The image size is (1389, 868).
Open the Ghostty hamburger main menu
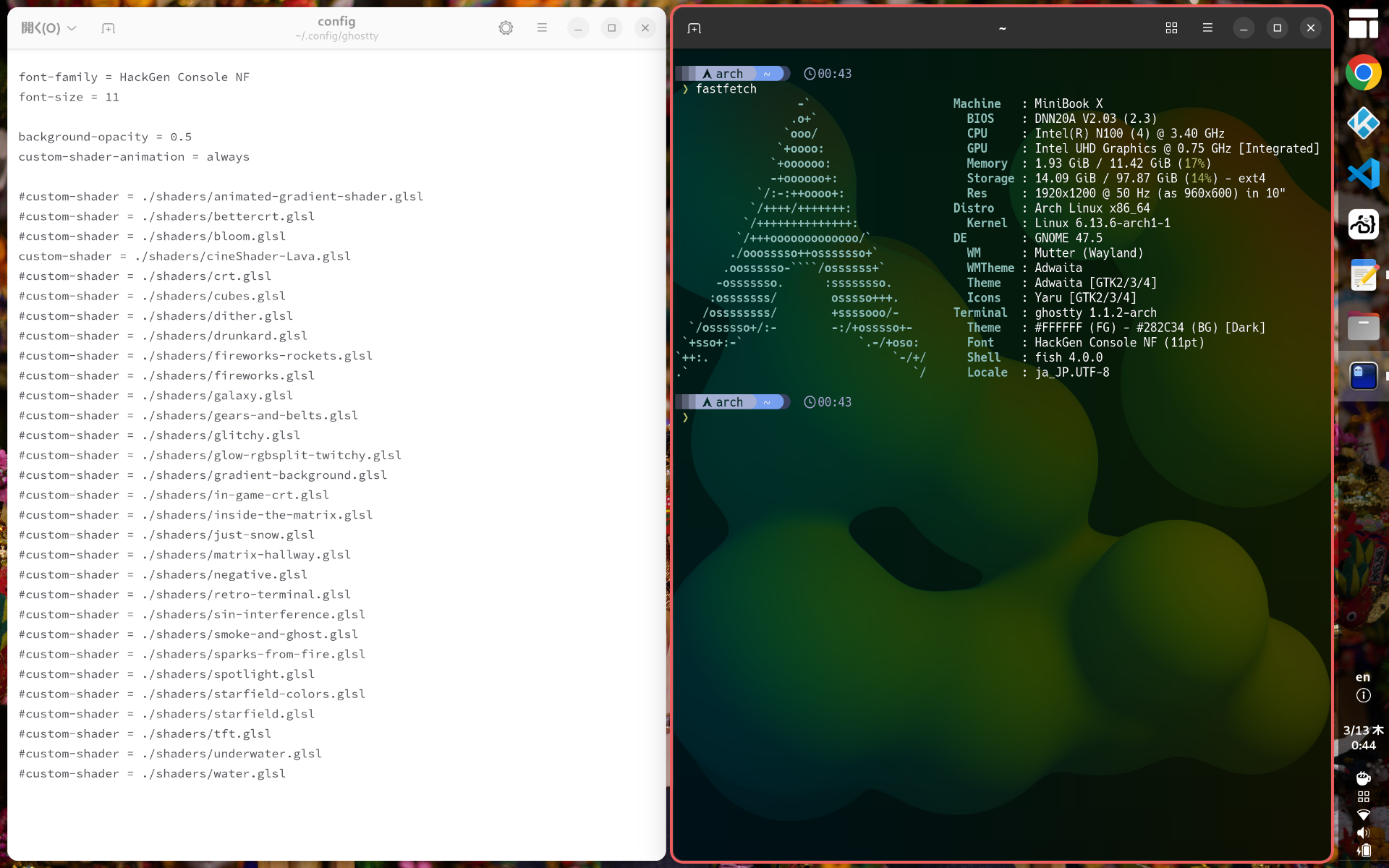[x=1207, y=28]
